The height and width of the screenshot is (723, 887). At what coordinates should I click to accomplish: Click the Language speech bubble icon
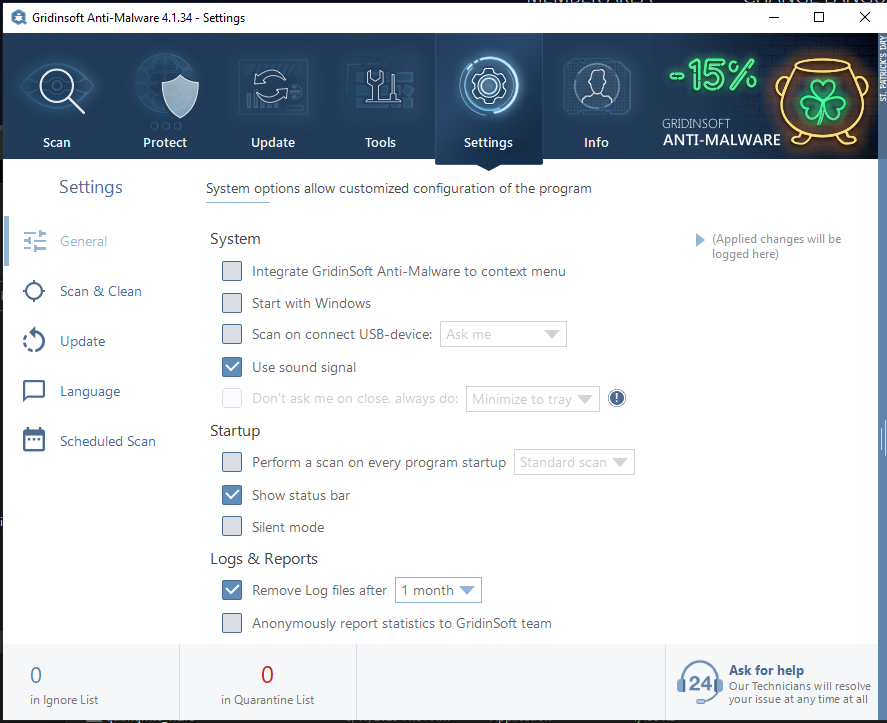tap(34, 391)
